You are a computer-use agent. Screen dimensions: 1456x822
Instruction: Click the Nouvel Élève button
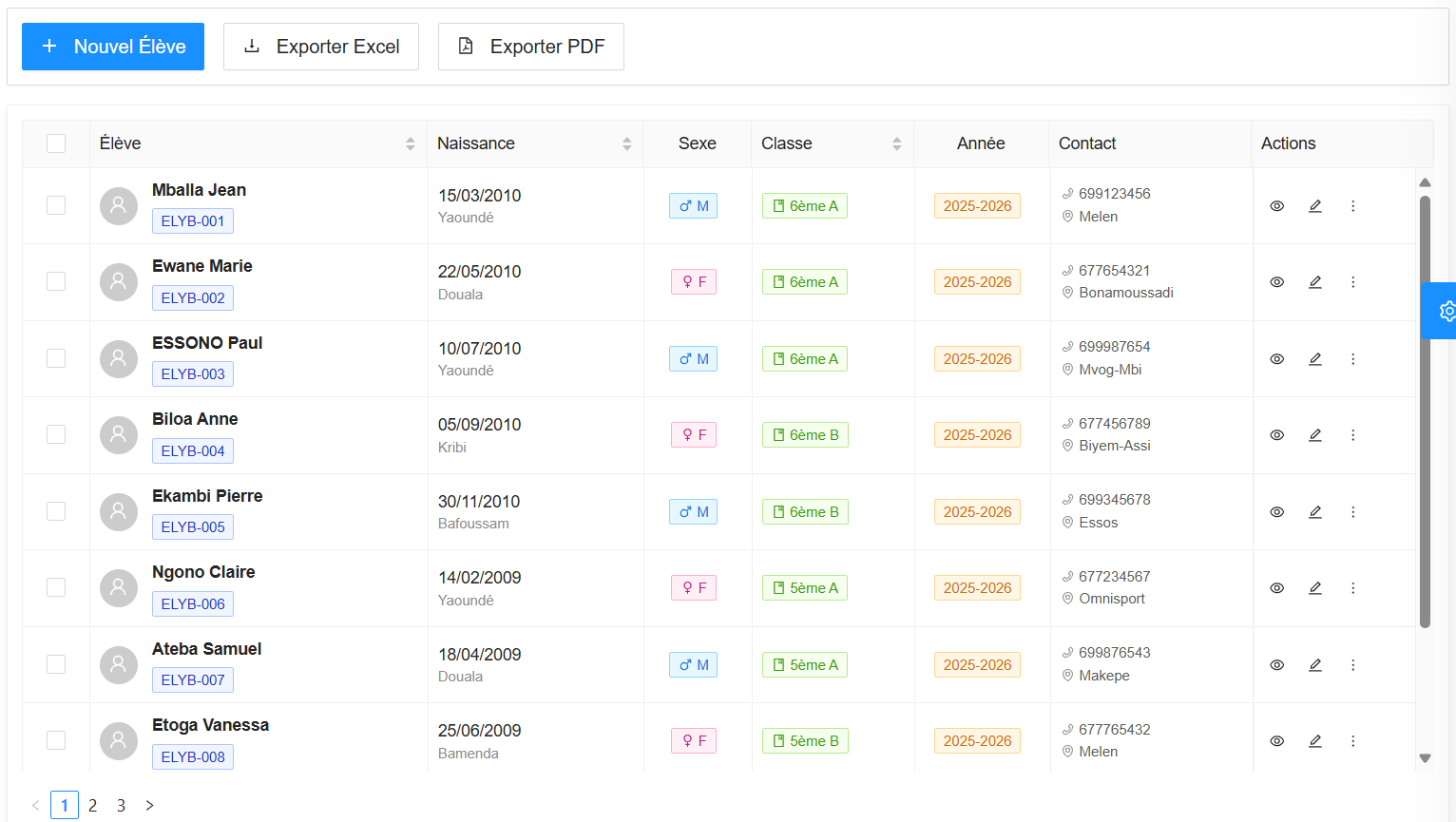pos(112,46)
